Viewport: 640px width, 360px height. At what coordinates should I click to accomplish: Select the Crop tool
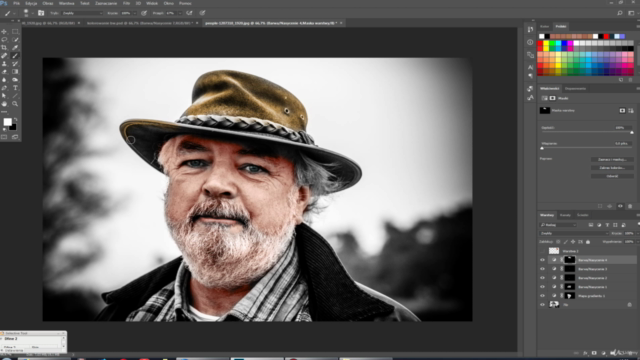click(x=4, y=47)
